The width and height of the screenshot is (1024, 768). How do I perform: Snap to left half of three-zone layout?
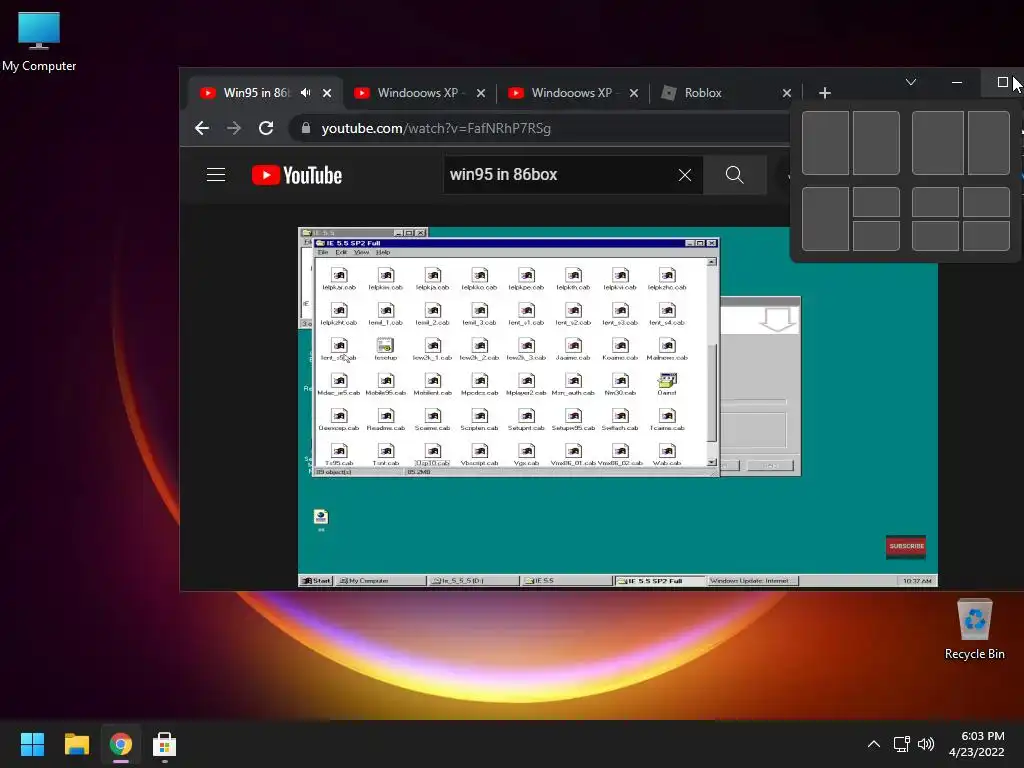click(x=825, y=219)
